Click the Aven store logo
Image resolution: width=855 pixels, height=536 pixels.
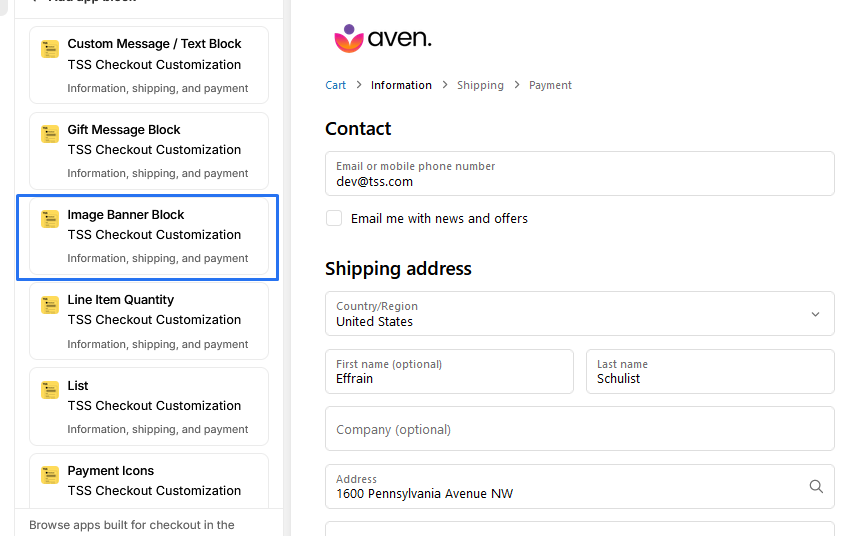[383, 39]
